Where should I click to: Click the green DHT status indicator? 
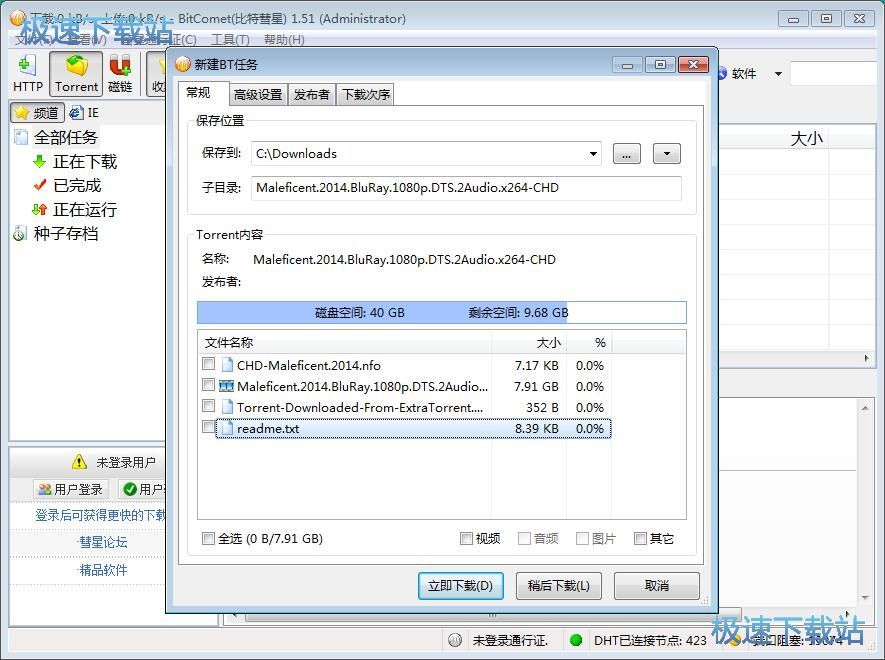pos(576,640)
